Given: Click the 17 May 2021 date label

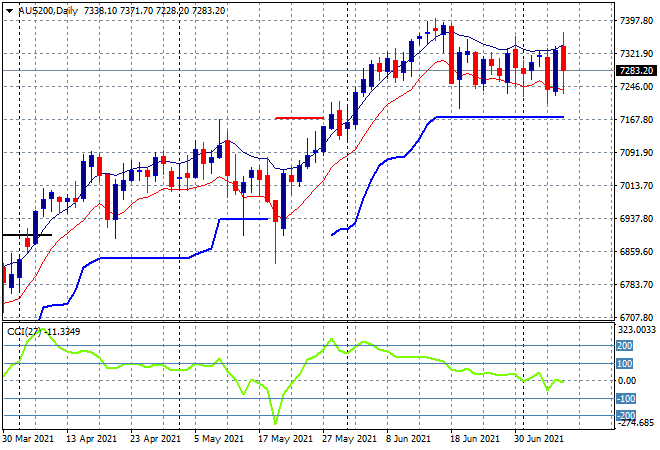Looking at the screenshot, I should point(285,439).
